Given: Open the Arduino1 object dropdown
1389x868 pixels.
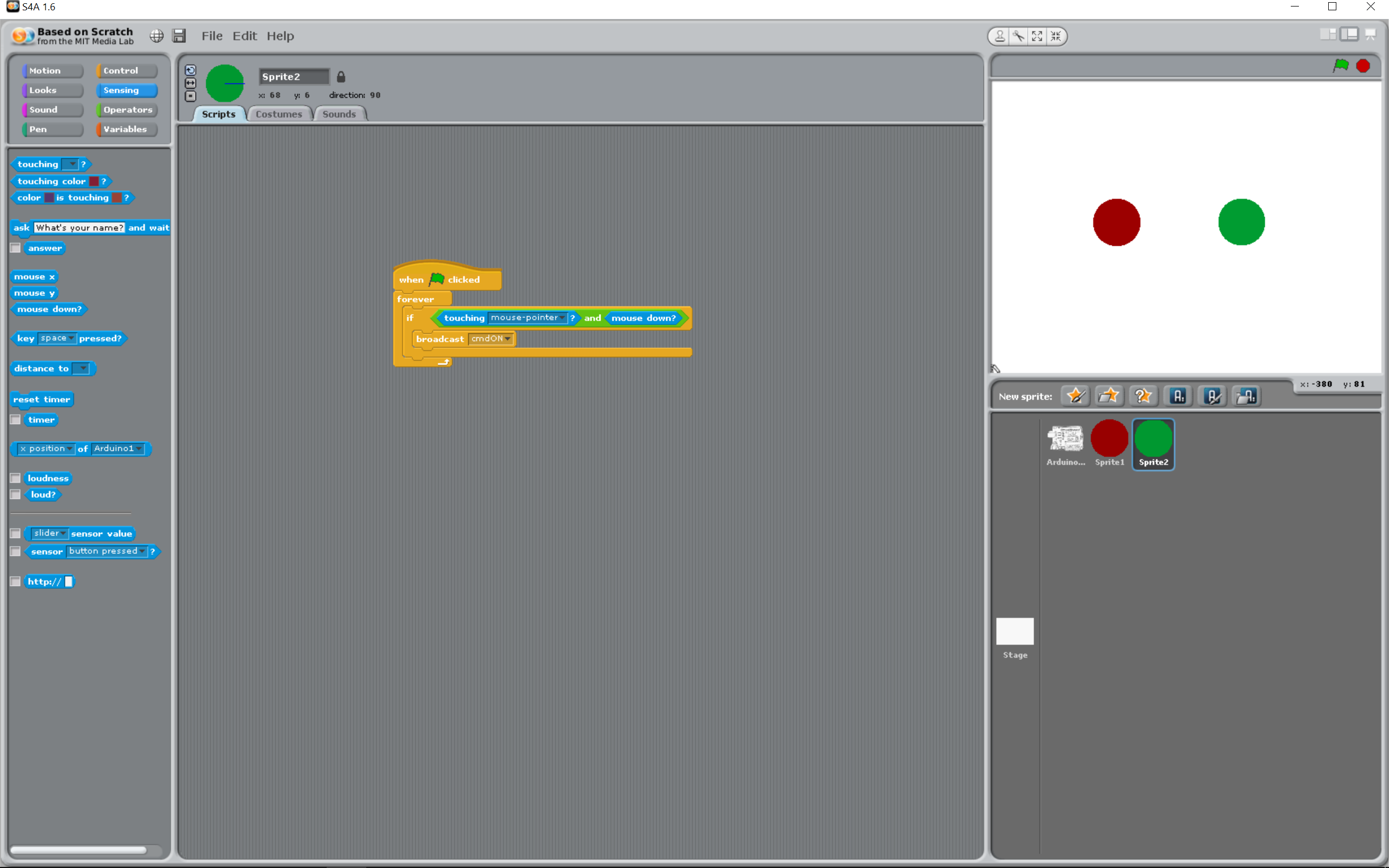Looking at the screenshot, I should [x=118, y=448].
